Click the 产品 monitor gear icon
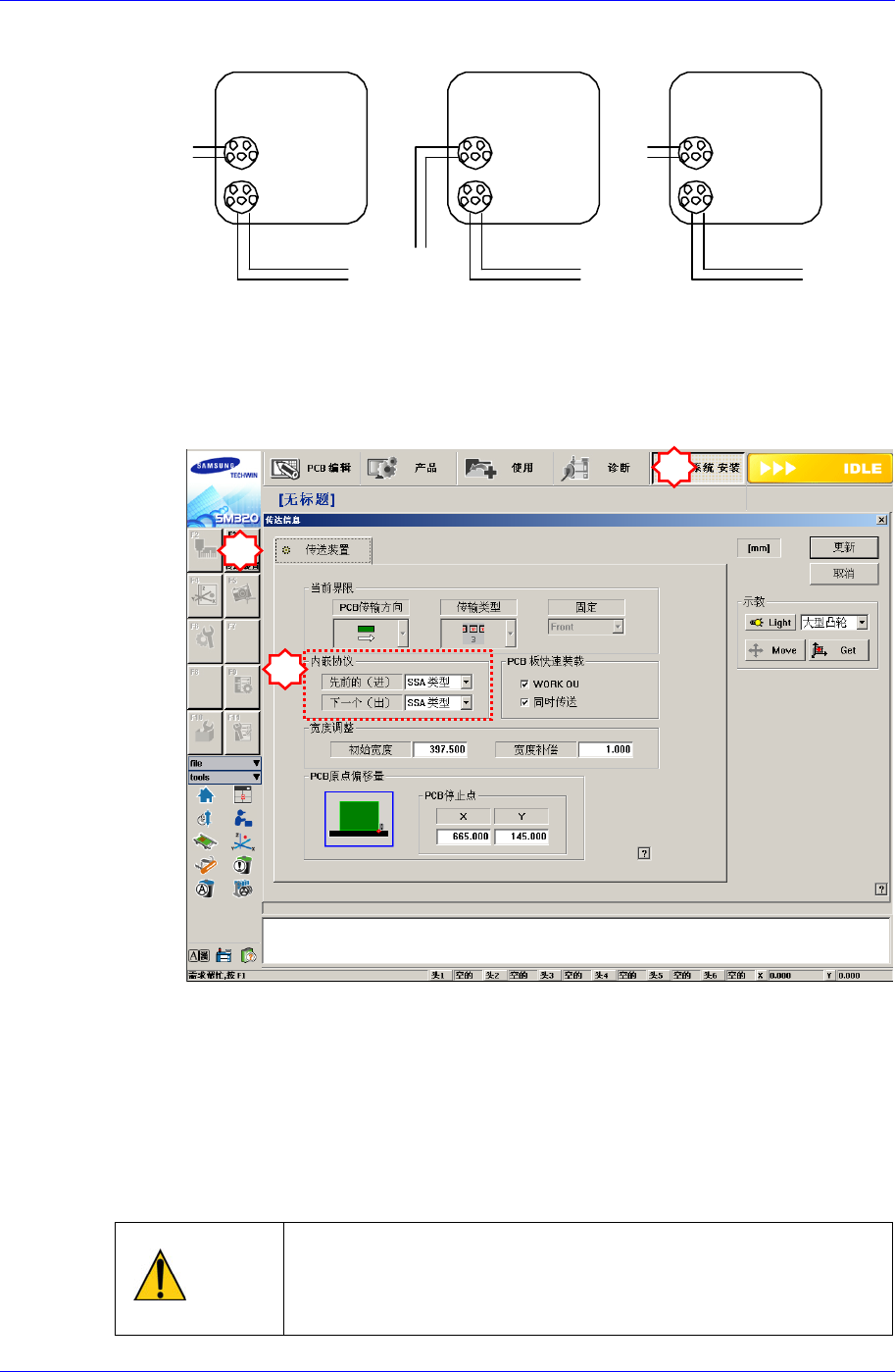 point(381,469)
